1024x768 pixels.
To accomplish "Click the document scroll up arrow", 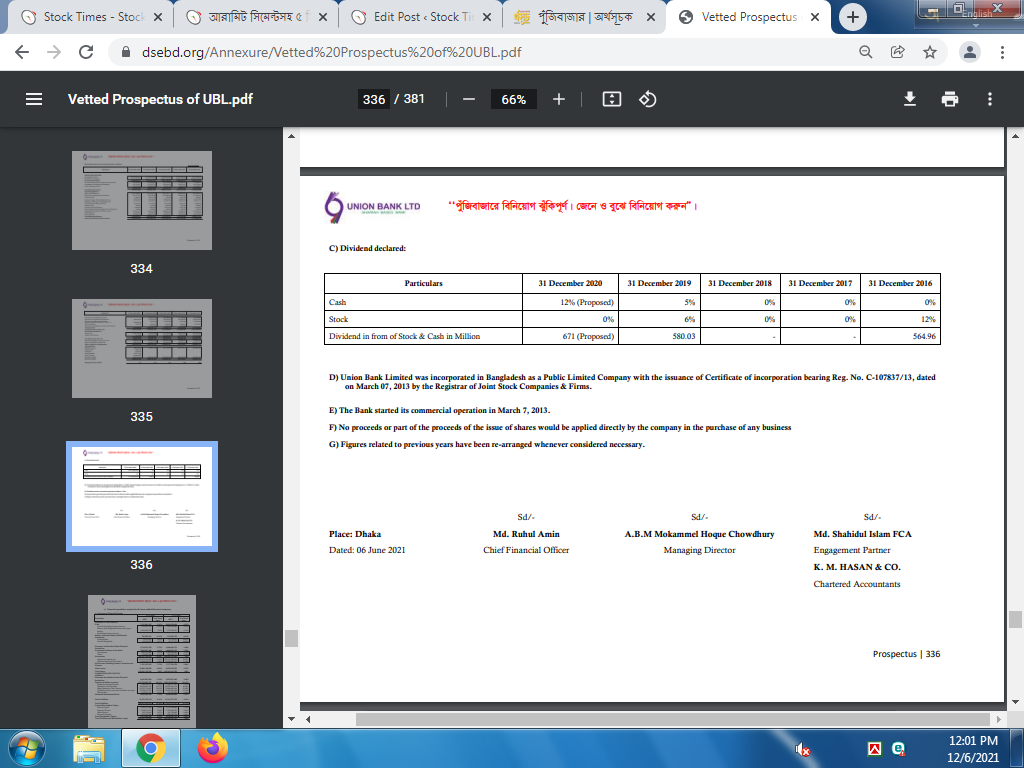I will click(x=1015, y=136).
